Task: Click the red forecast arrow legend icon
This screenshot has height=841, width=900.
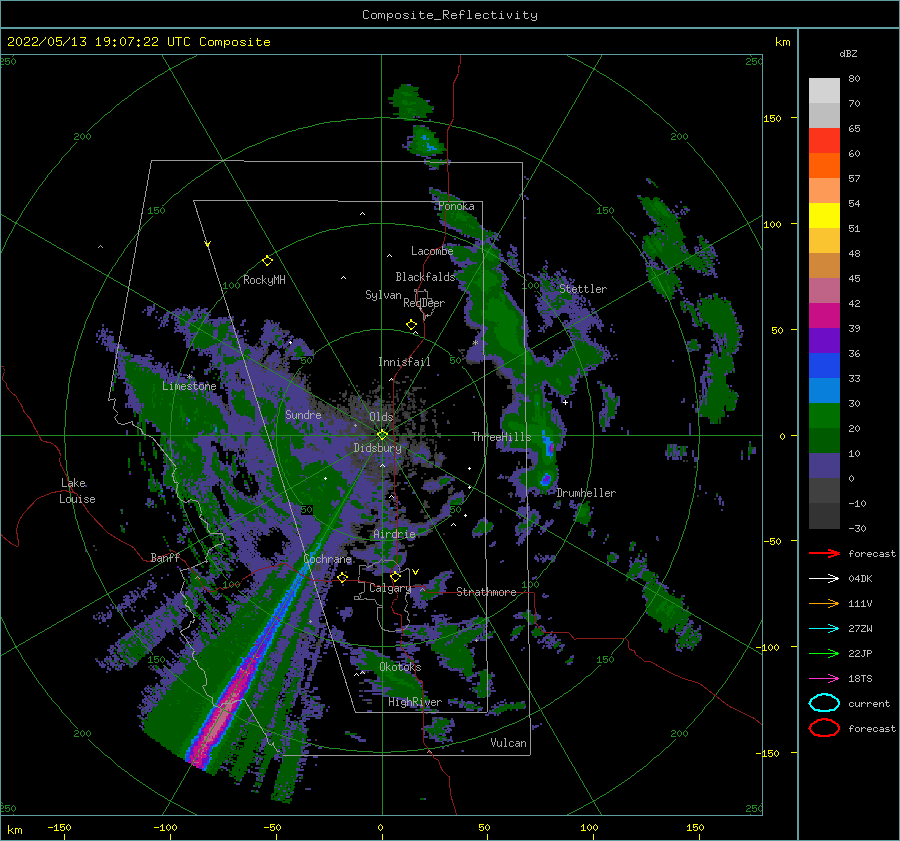Action: (x=824, y=553)
